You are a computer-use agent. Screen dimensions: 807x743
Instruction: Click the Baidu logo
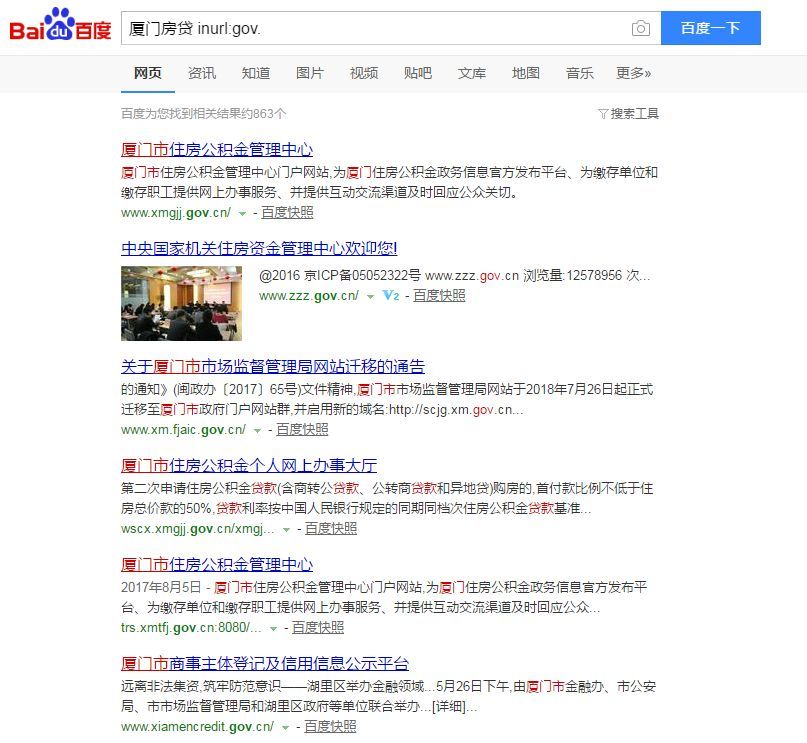60,25
